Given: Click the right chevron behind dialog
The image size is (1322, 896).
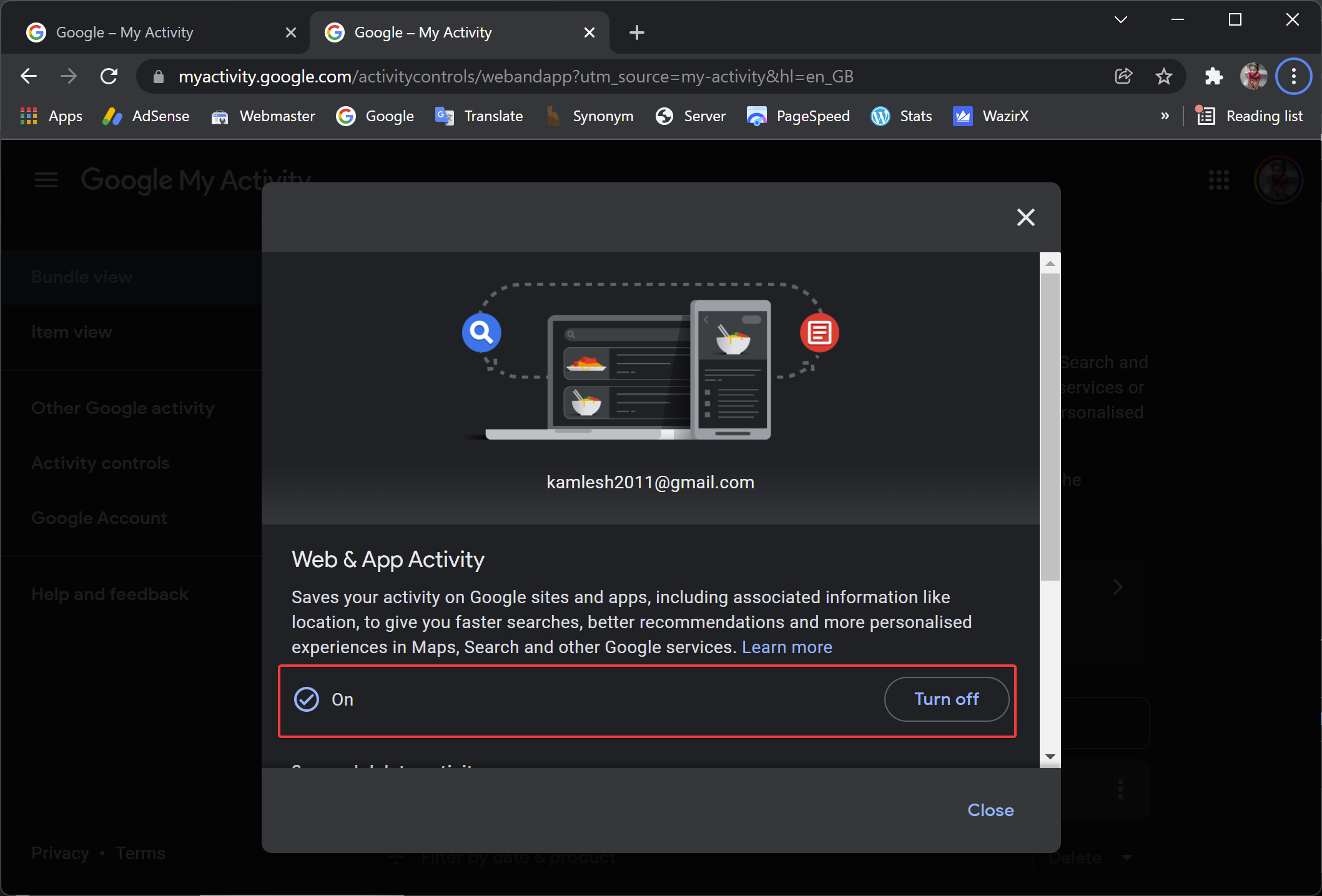Looking at the screenshot, I should point(1118,587).
